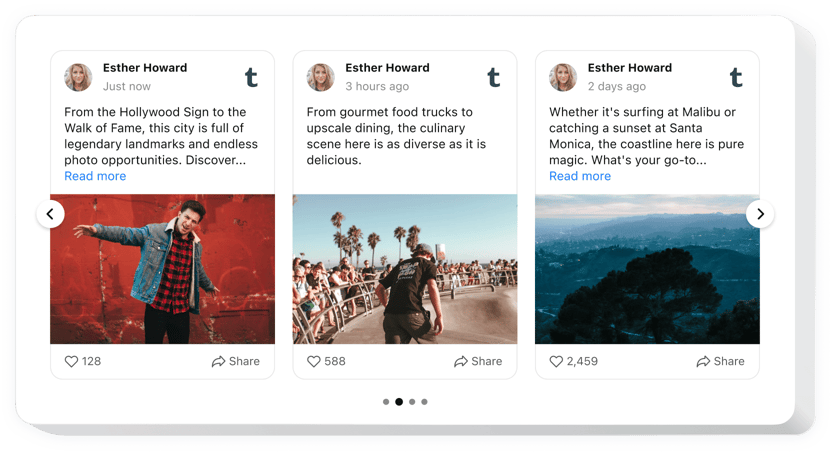832x452 pixels.
Task: Click Esther Howard's avatar on the first post
Action: pos(78,77)
